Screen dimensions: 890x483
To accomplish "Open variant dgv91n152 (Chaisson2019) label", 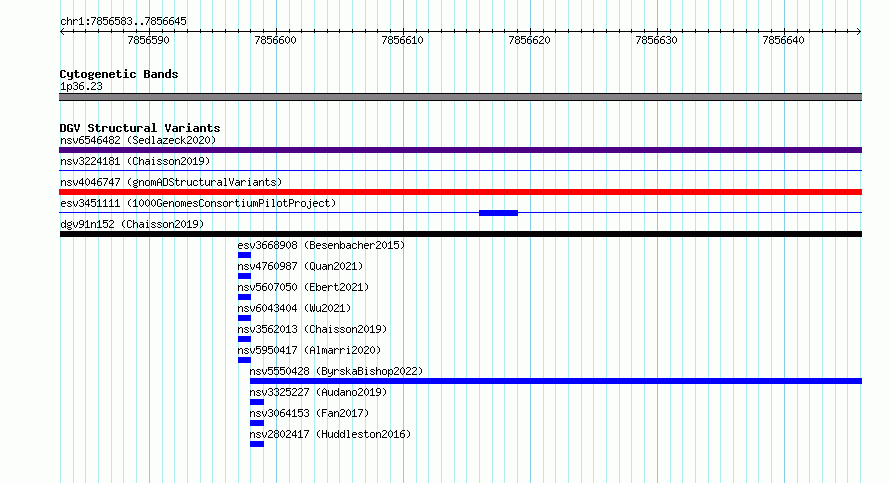I will 132,224.
